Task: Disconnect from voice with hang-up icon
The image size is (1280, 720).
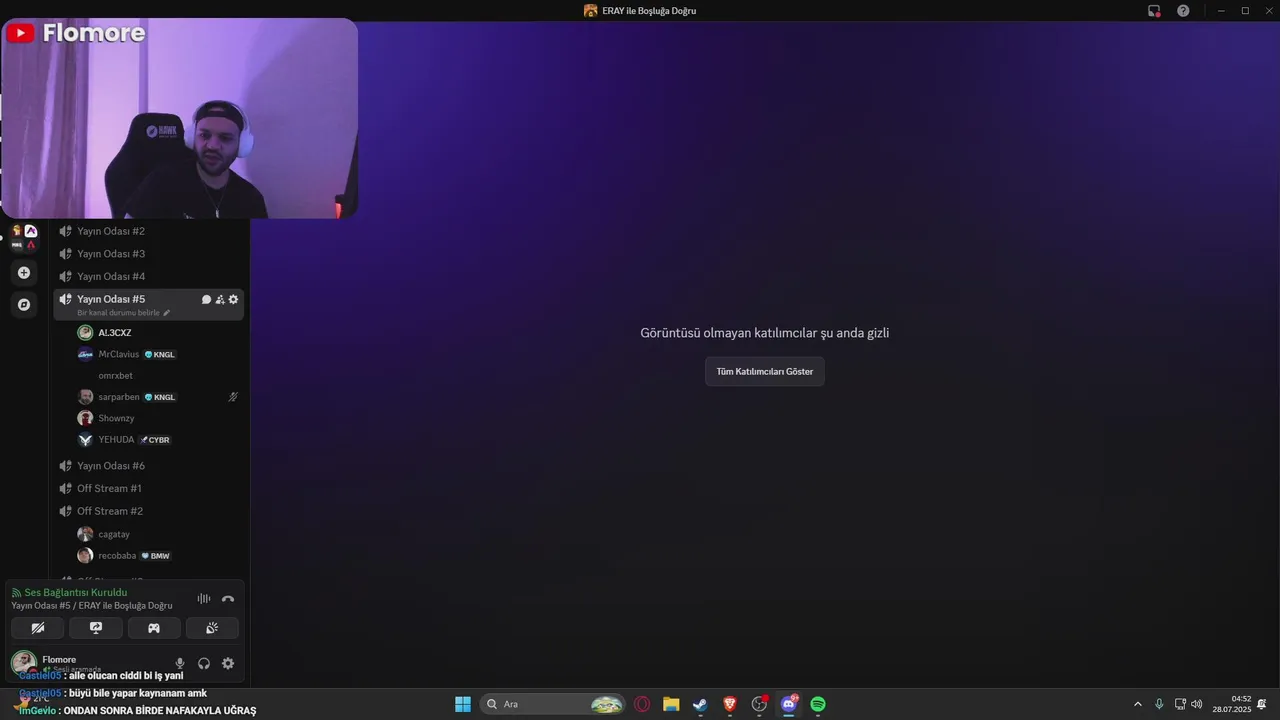Action: tap(228, 598)
